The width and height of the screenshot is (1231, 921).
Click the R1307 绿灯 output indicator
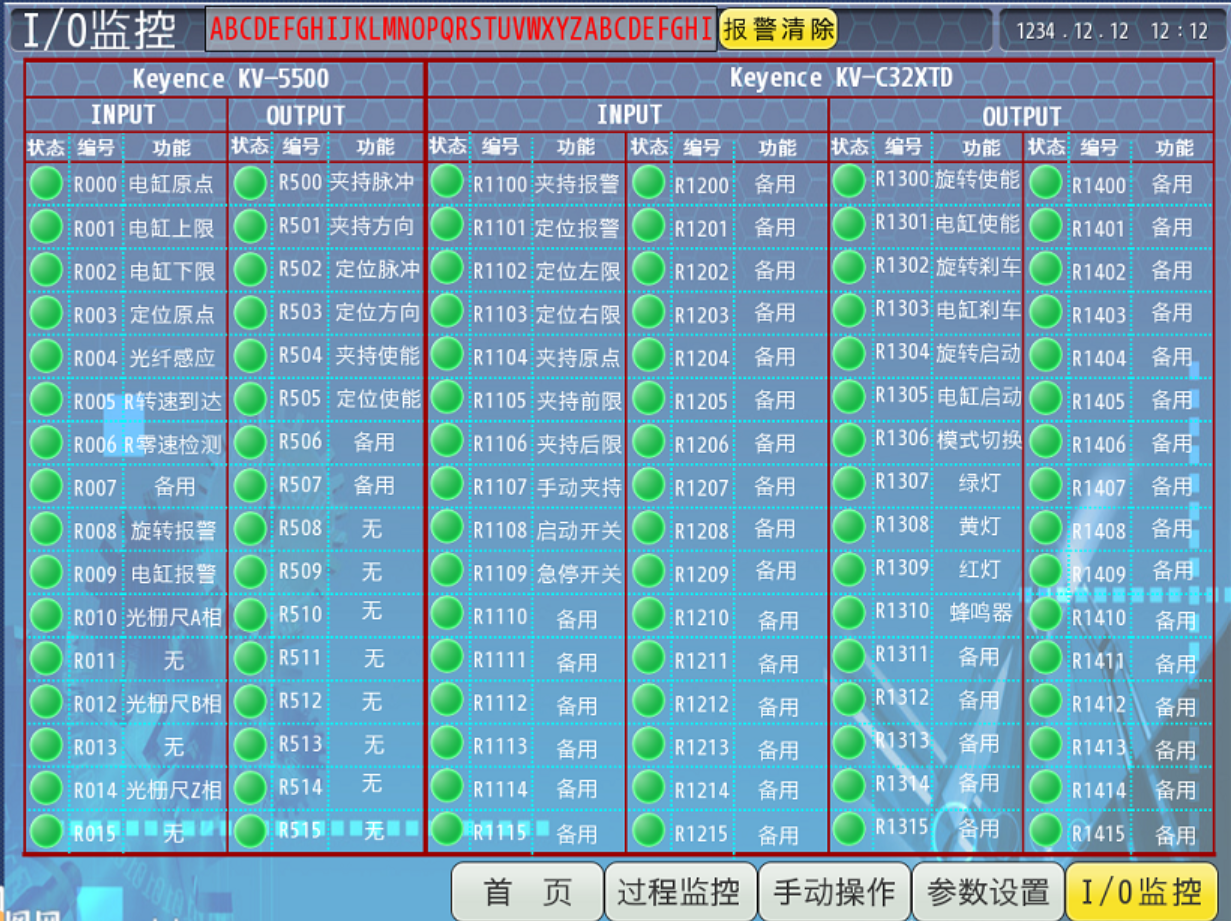[x=849, y=483]
